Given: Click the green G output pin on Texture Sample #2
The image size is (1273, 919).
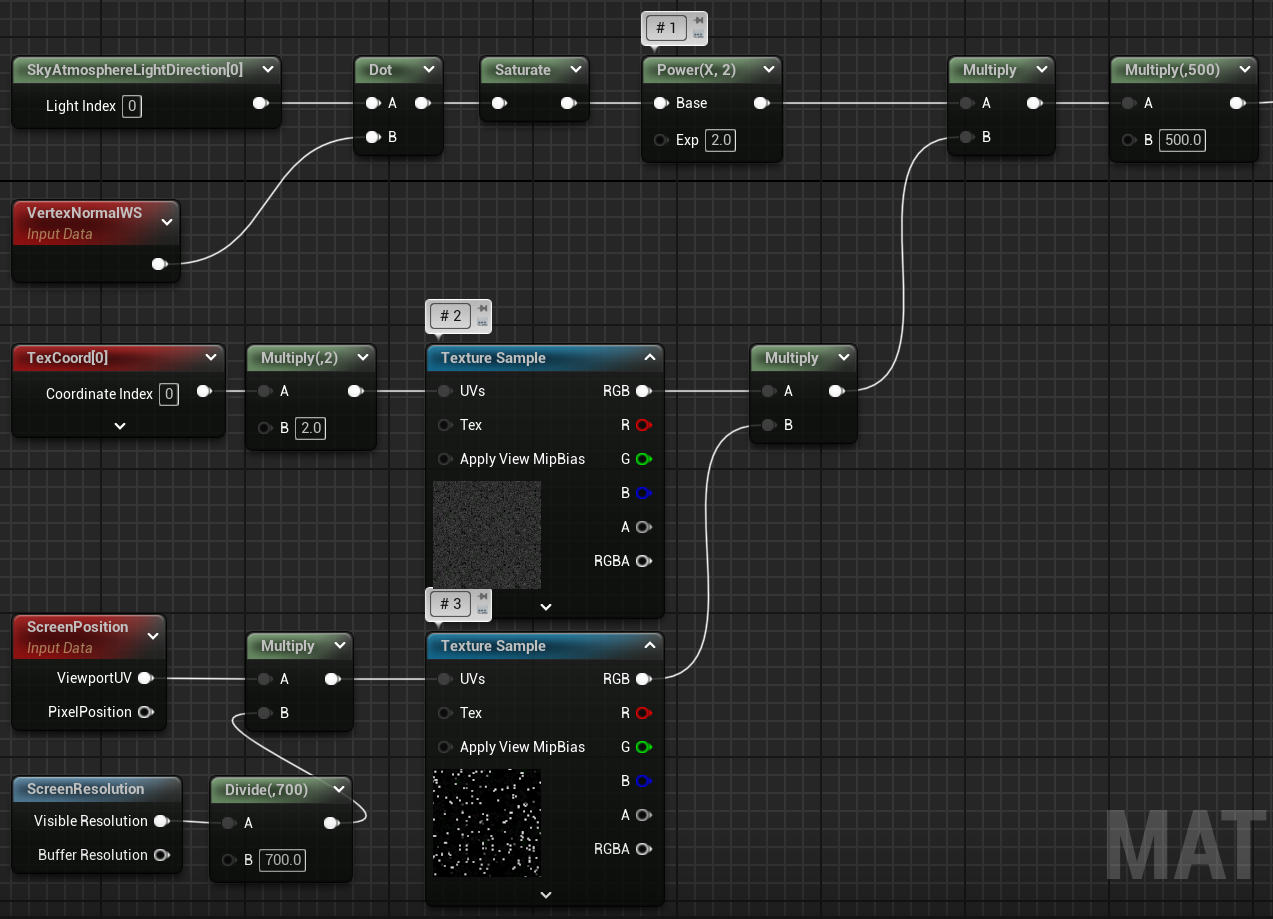Looking at the screenshot, I should click(643, 459).
